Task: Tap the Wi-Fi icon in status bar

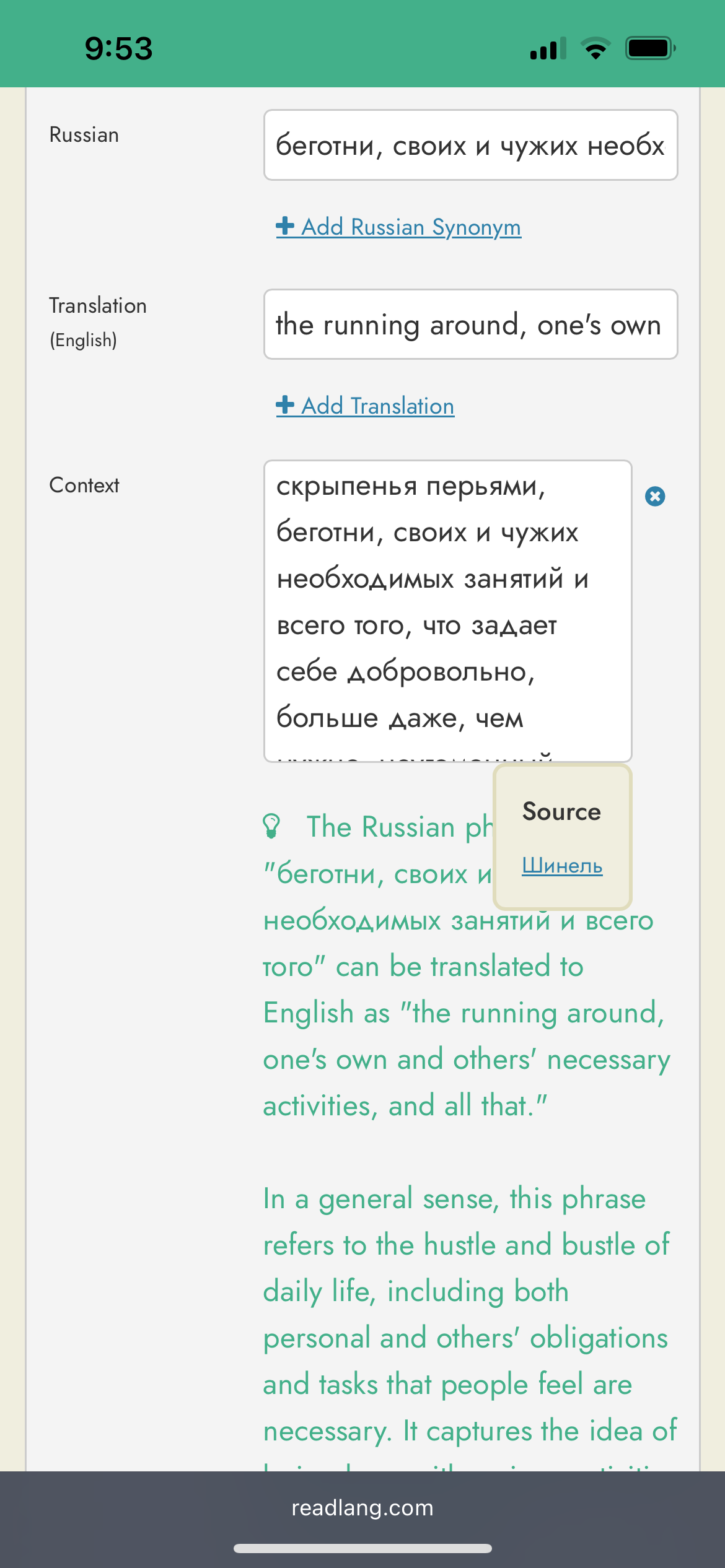Action: click(x=595, y=48)
